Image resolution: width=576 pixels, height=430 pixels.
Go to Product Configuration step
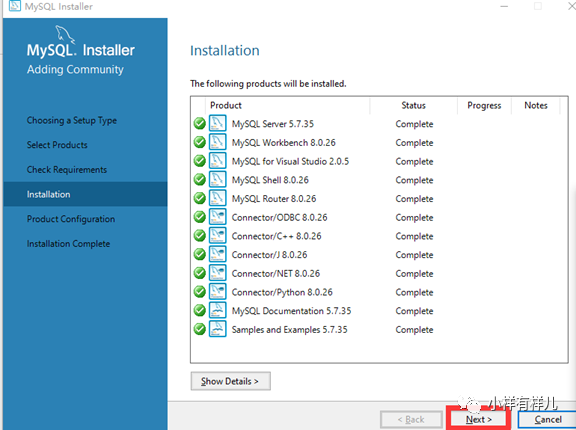tap(71, 219)
